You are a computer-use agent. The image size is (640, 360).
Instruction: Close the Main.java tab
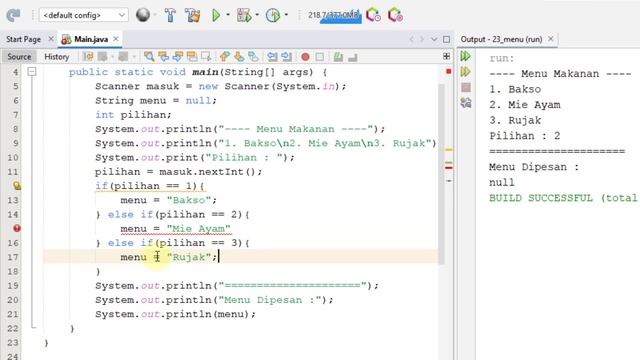[x=116, y=39]
